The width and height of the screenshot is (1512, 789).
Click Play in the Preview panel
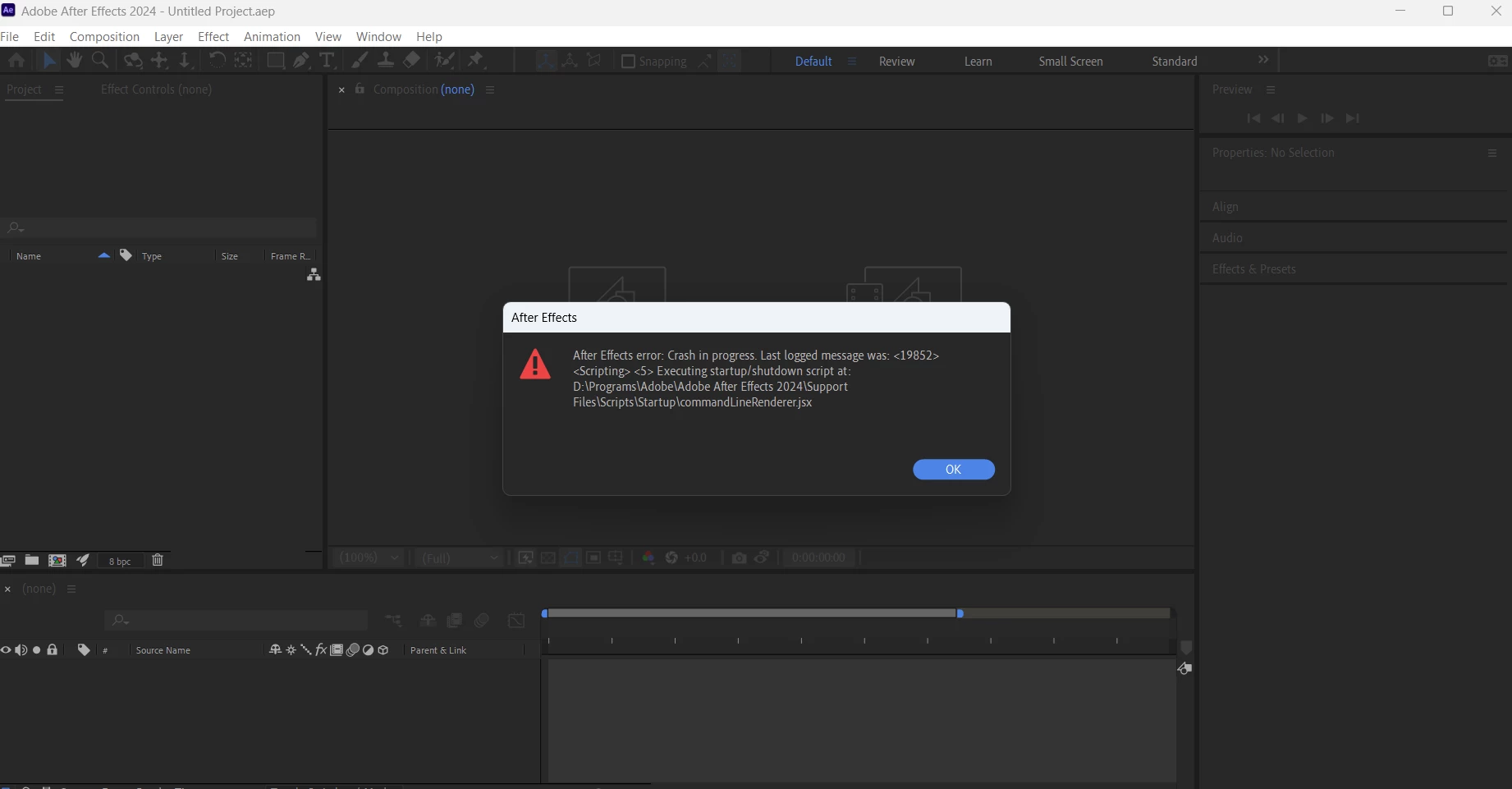[x=1302, y=118]
